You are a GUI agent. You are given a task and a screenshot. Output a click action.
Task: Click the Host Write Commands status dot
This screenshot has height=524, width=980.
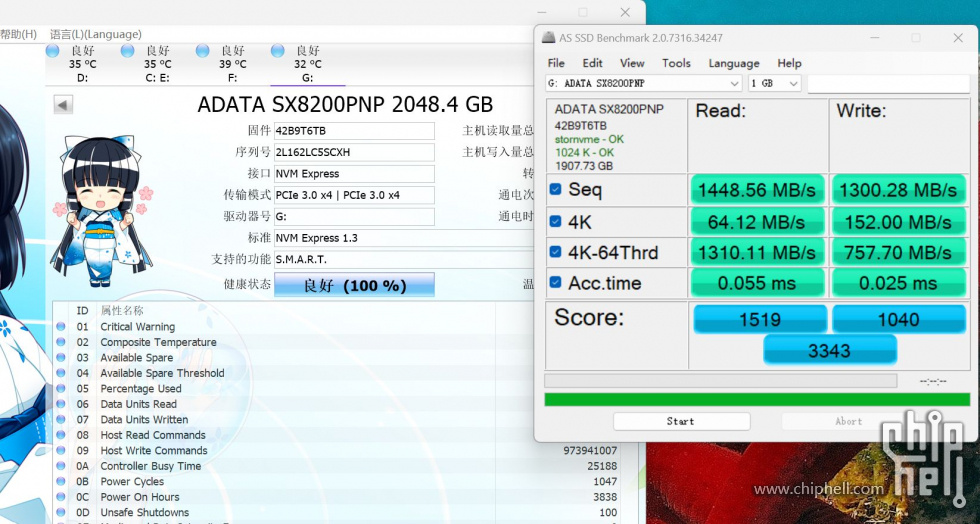[61, 450]
